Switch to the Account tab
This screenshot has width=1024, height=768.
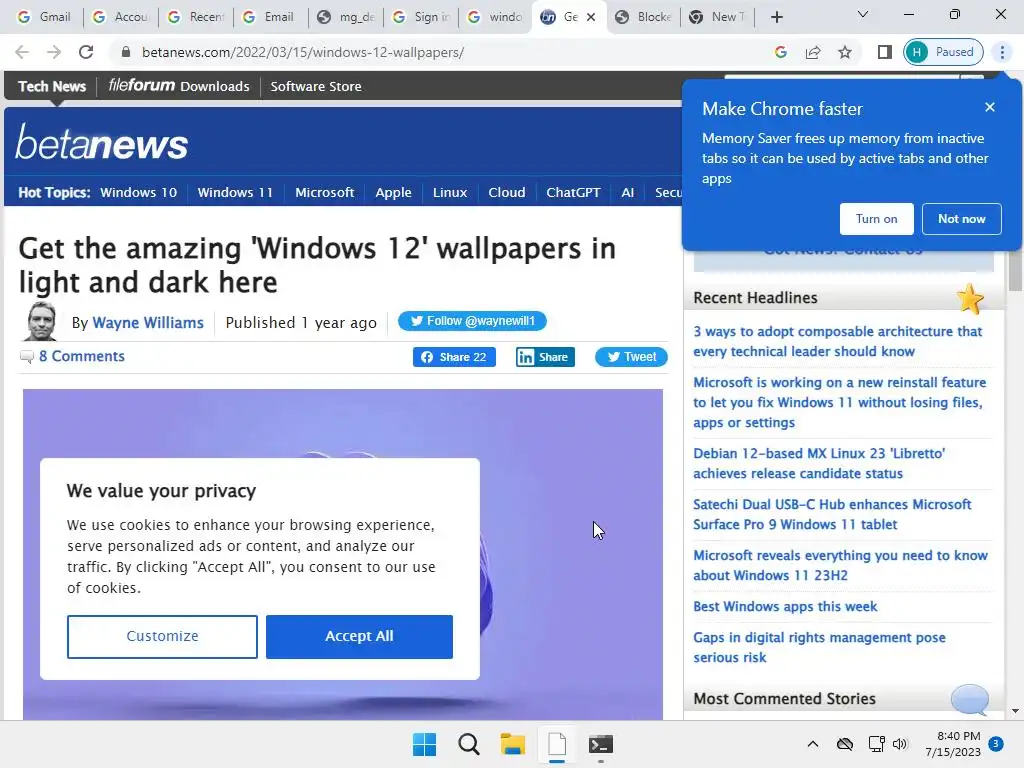pos(122,17)
